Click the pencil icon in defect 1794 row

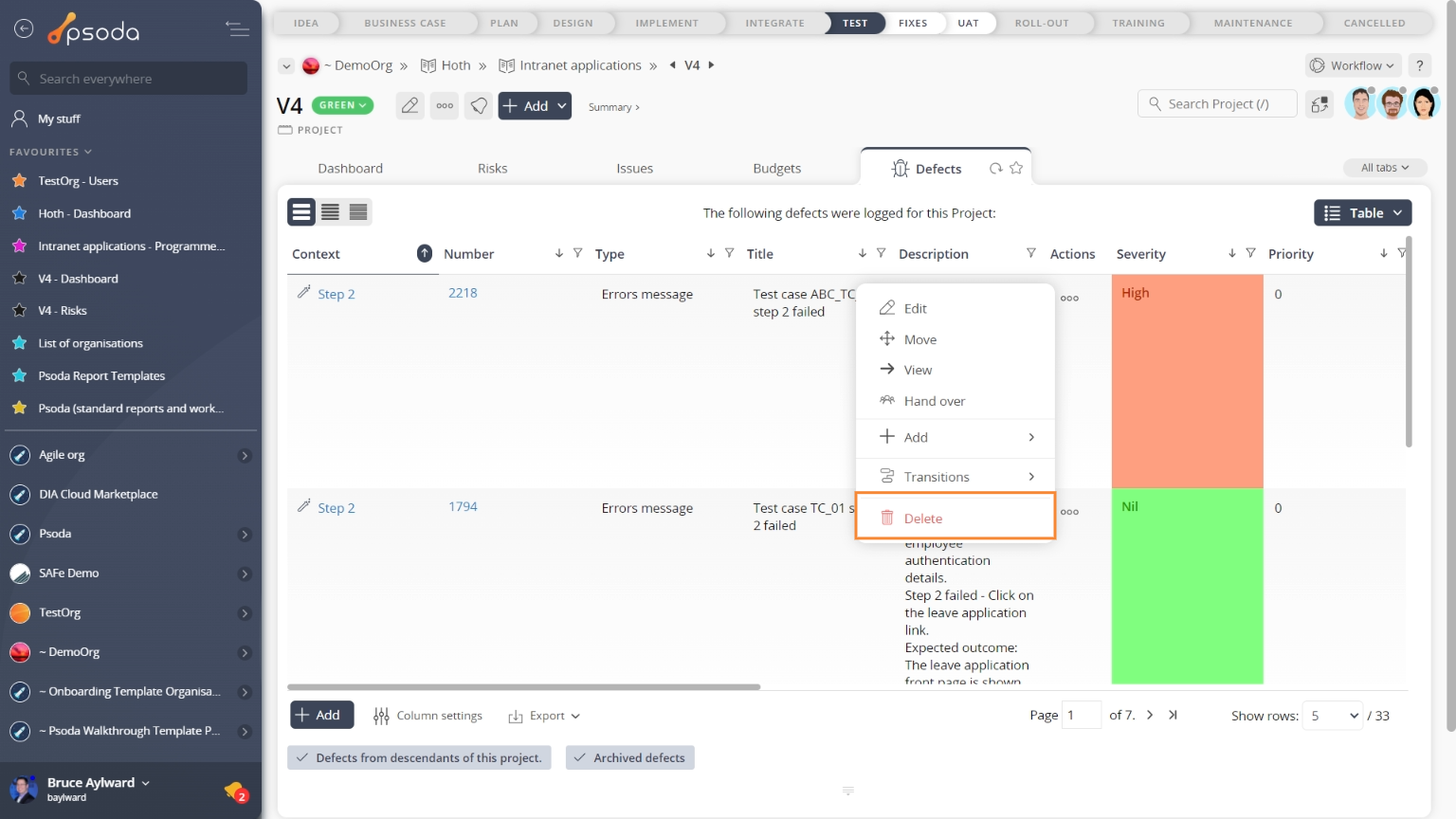click(303, 506)
